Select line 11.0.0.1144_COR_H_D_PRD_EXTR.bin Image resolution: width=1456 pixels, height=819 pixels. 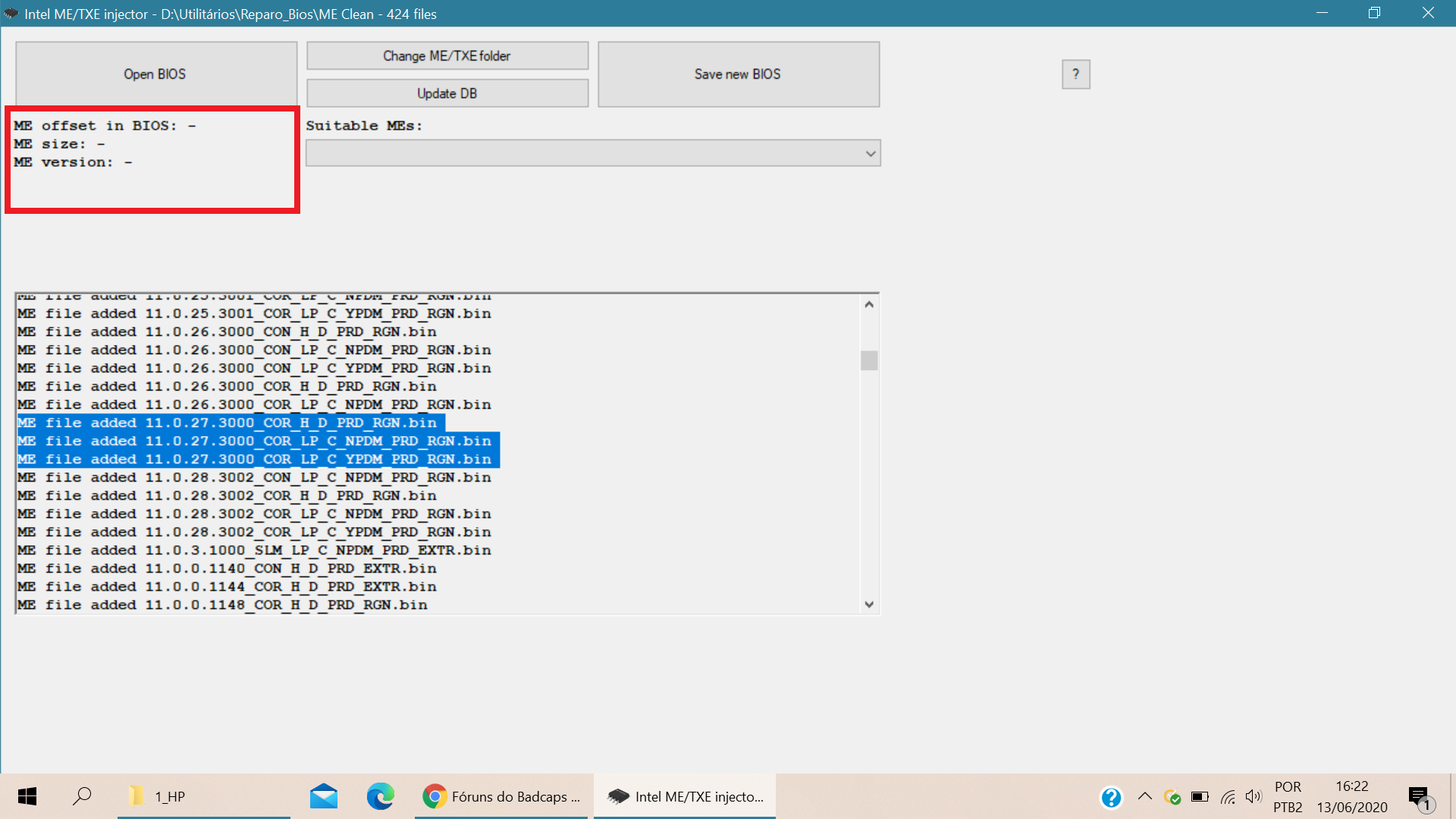tap(227, 587)
